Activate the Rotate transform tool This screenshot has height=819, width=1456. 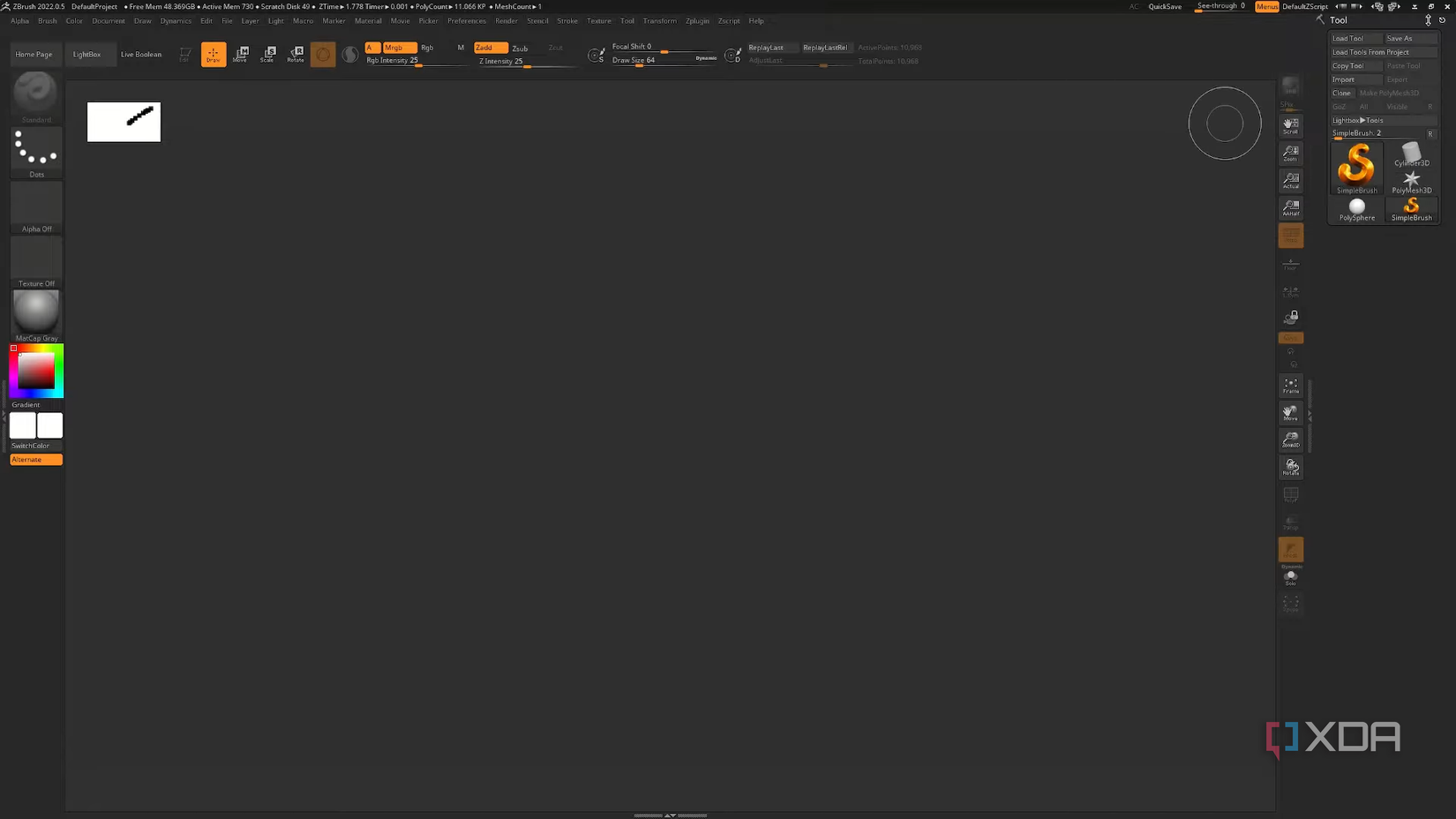(296, 55)
